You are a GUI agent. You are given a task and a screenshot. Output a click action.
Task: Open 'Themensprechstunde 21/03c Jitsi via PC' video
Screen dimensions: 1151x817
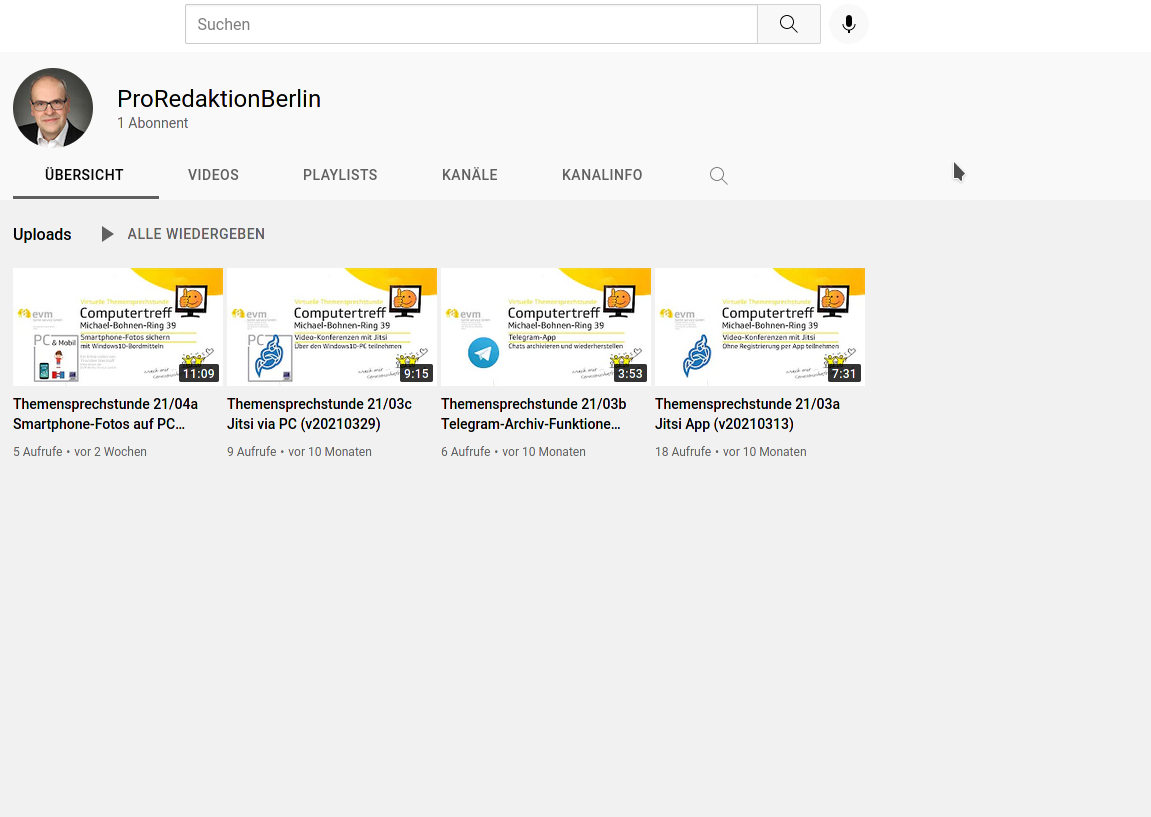click(x=319, y=414)
